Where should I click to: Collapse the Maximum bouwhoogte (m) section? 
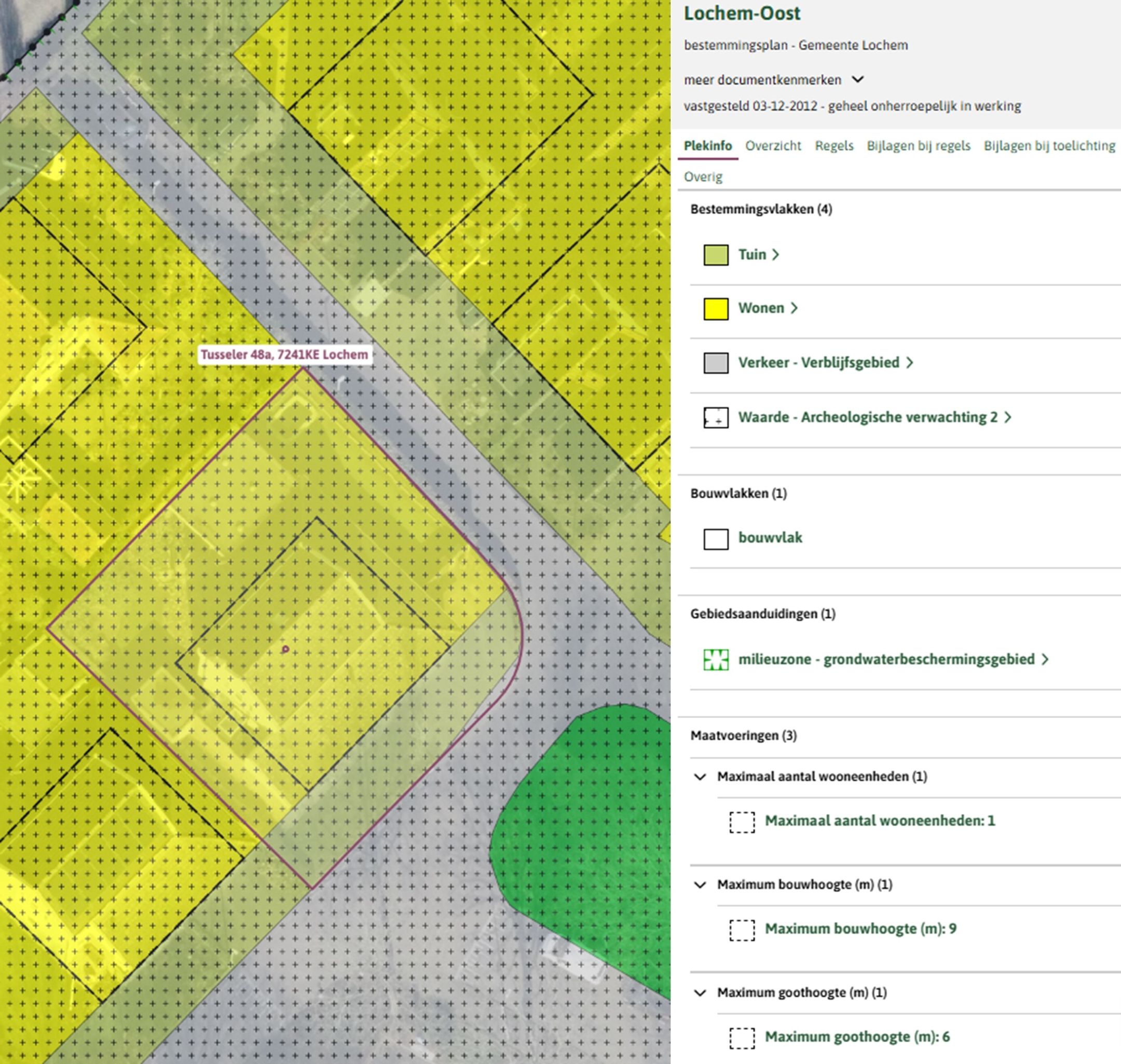coord(700,885)
